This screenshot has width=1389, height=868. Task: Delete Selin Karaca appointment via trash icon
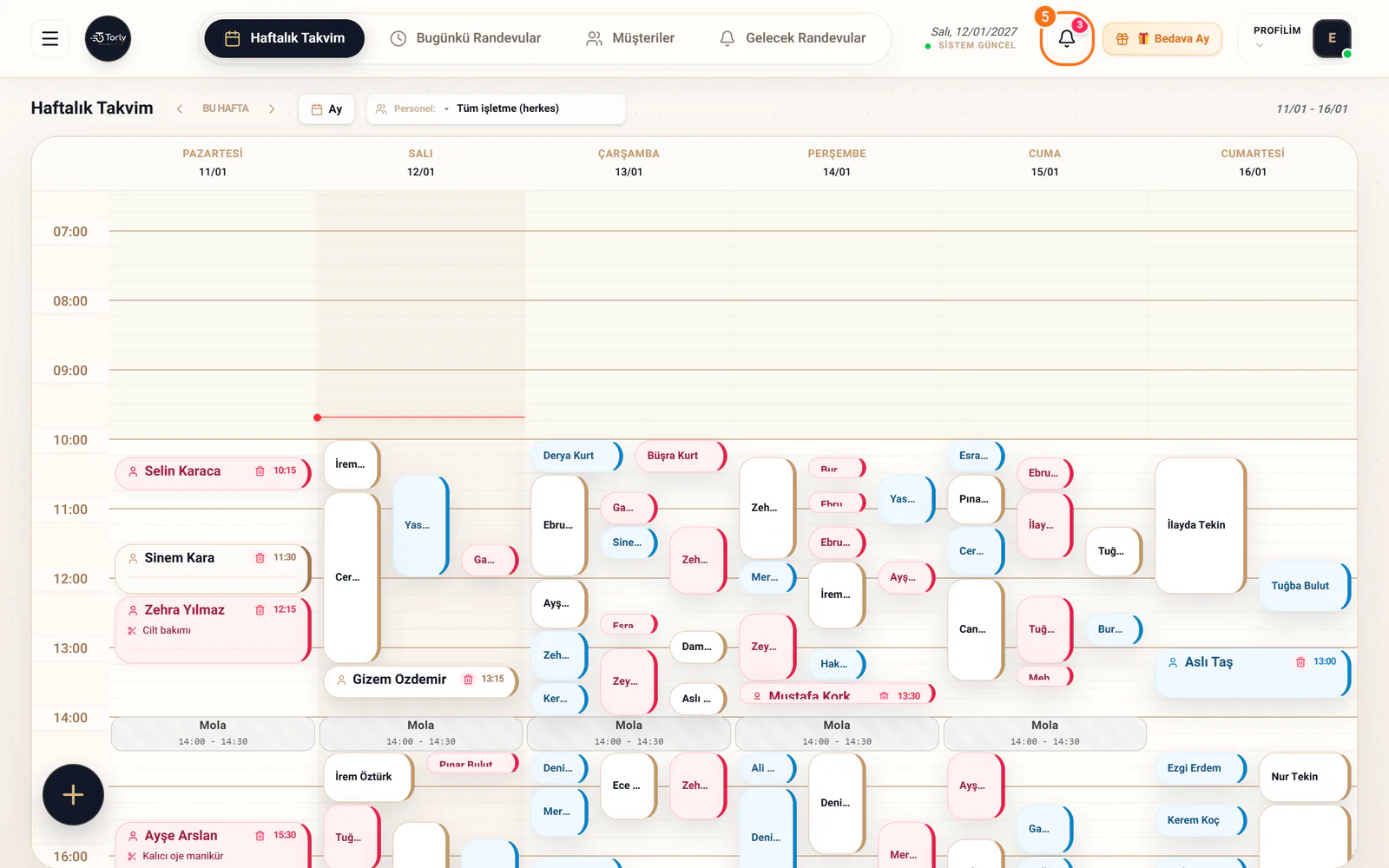(260, 471)
